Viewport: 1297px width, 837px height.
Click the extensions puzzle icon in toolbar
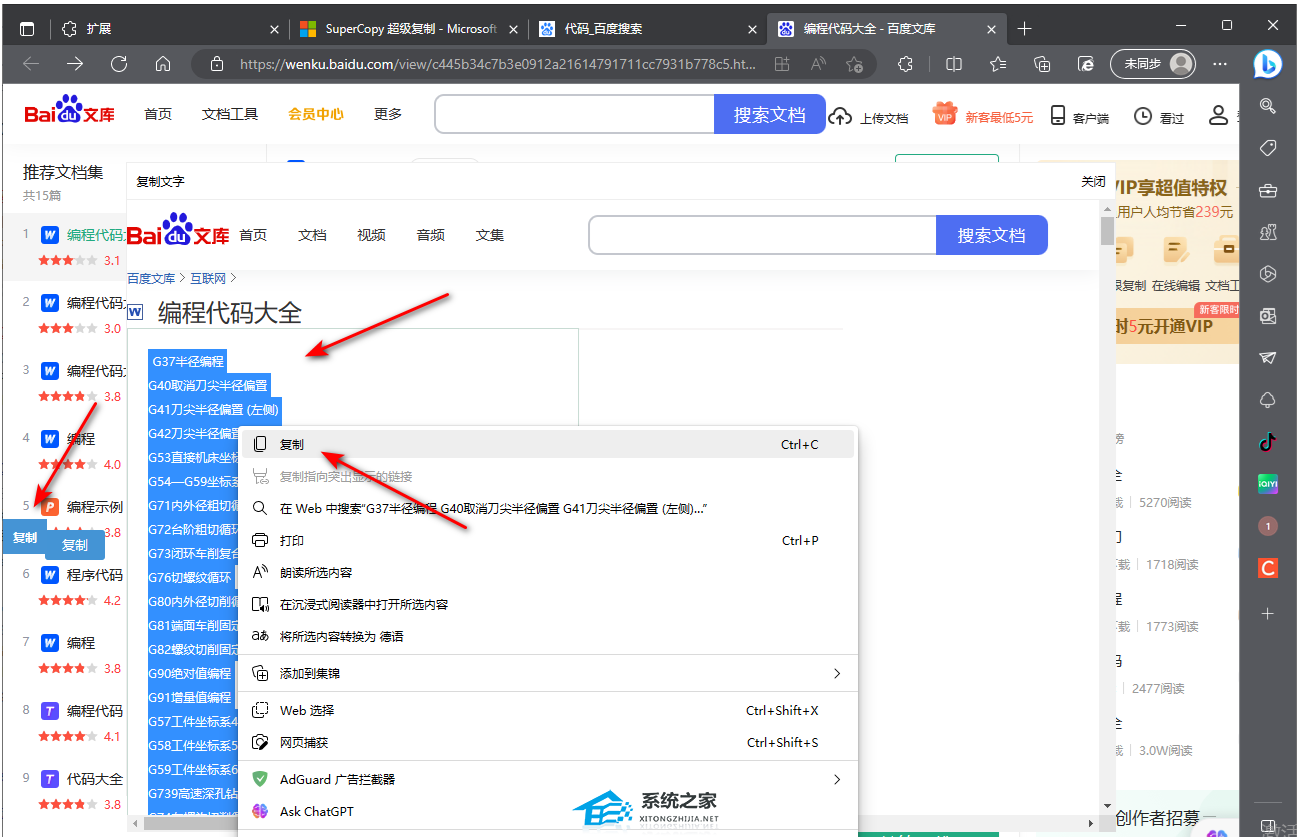905,64
